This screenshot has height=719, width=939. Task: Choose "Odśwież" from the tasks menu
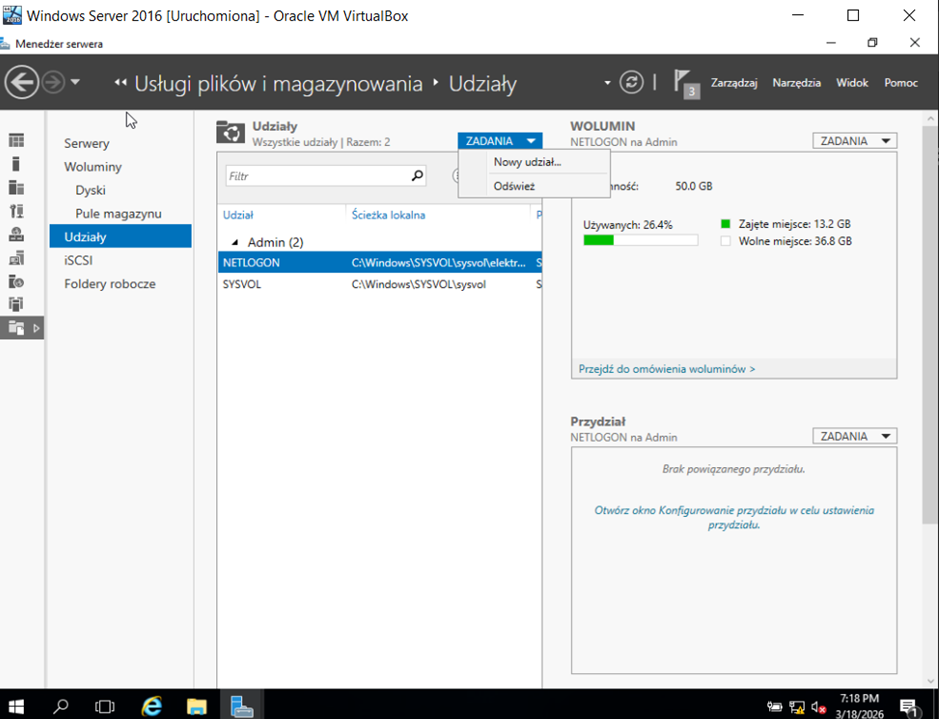pos(514,186)
